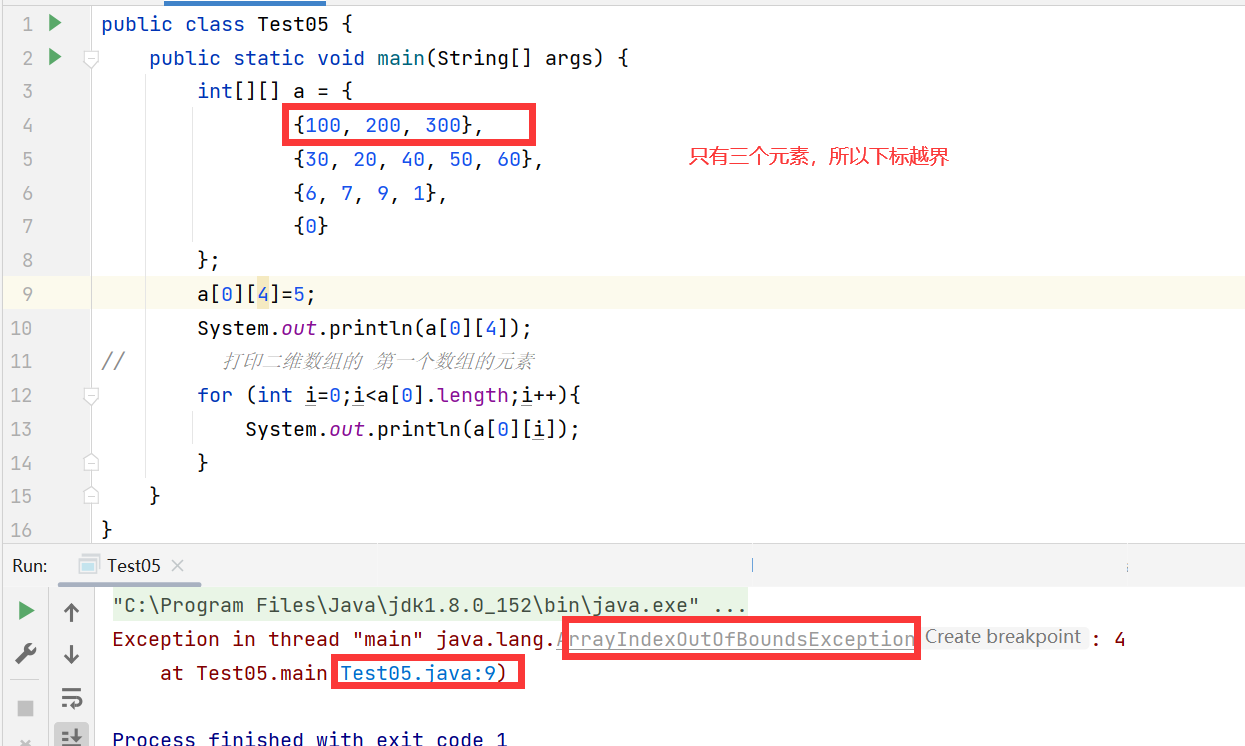Collapse the for loop fold marker

(x=91, y=396)
